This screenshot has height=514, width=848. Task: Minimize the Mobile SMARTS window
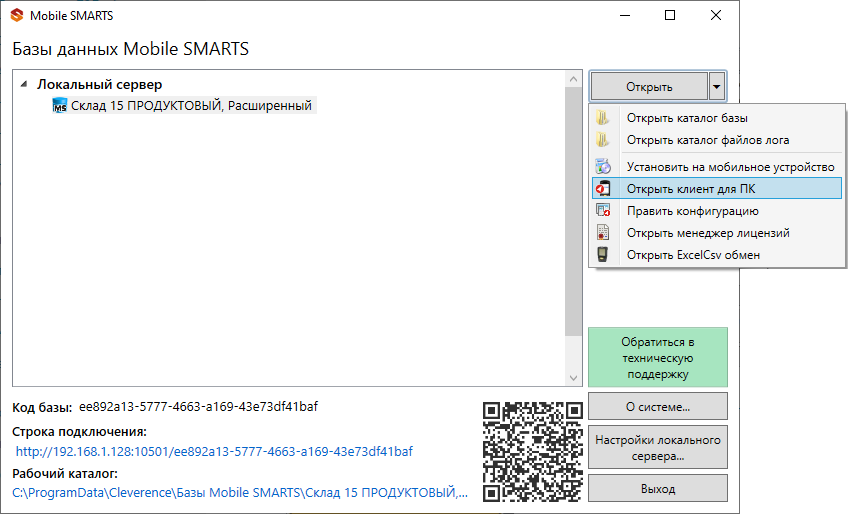pyautogui.click(x=625, y=15)
